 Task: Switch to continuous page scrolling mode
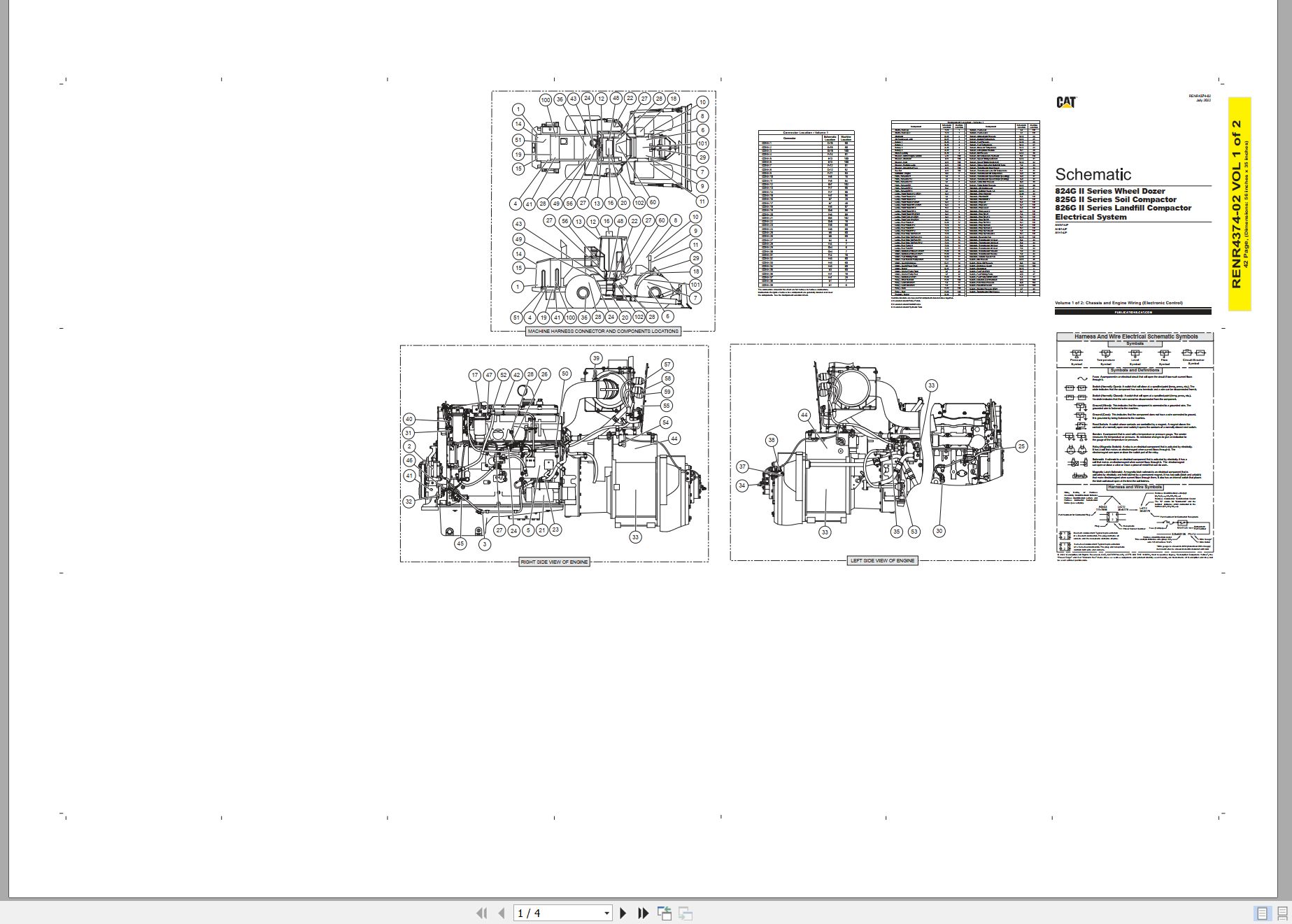click(1282, 914)
